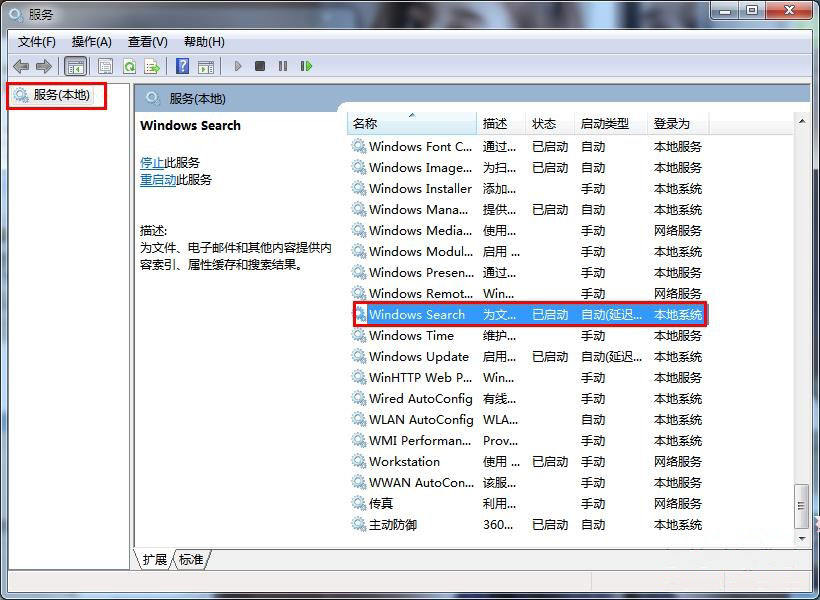Select the Workstation service name
This screenshot has width=820, height=600.
pos(404,461)
